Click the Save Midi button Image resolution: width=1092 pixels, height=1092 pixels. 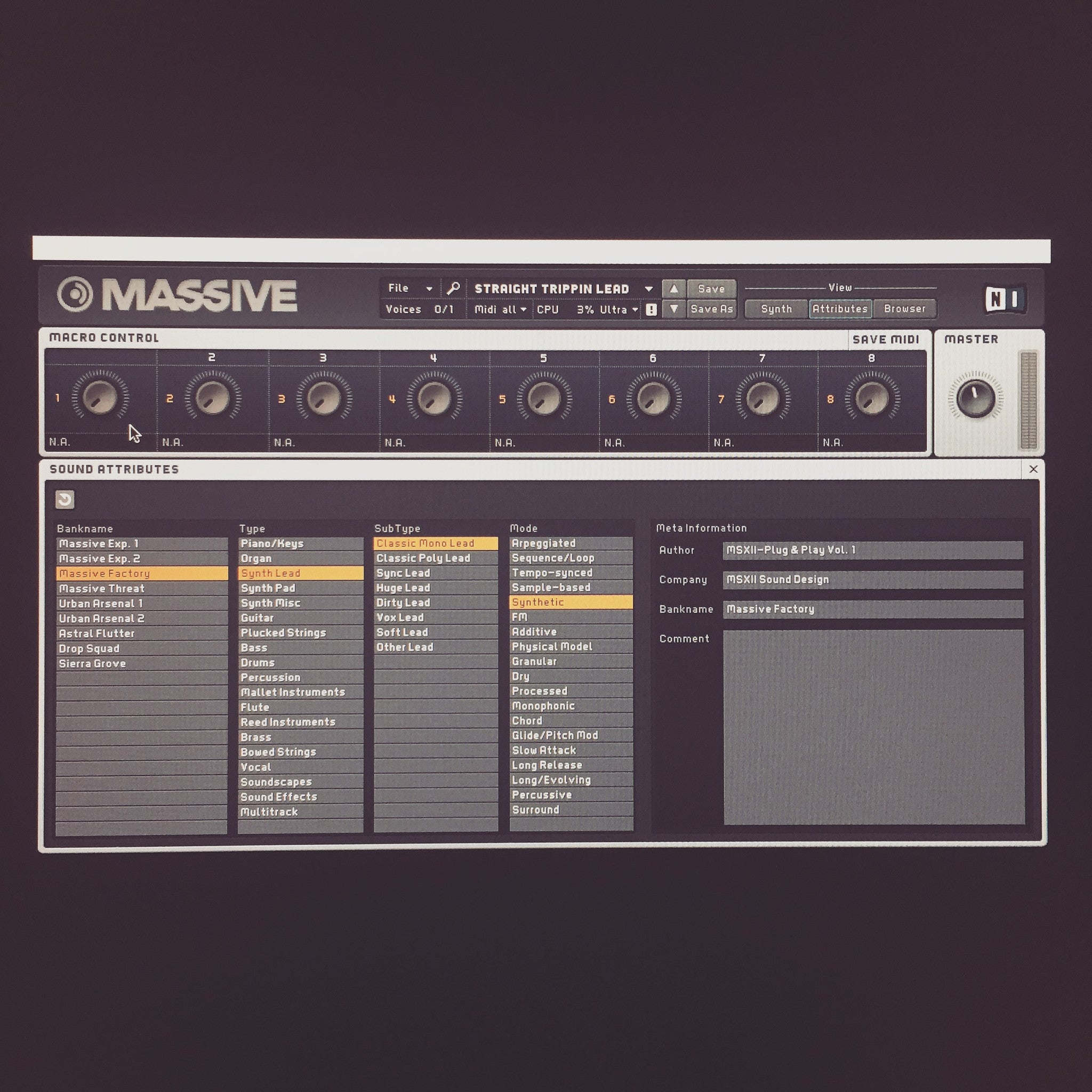tap(886, 340)
